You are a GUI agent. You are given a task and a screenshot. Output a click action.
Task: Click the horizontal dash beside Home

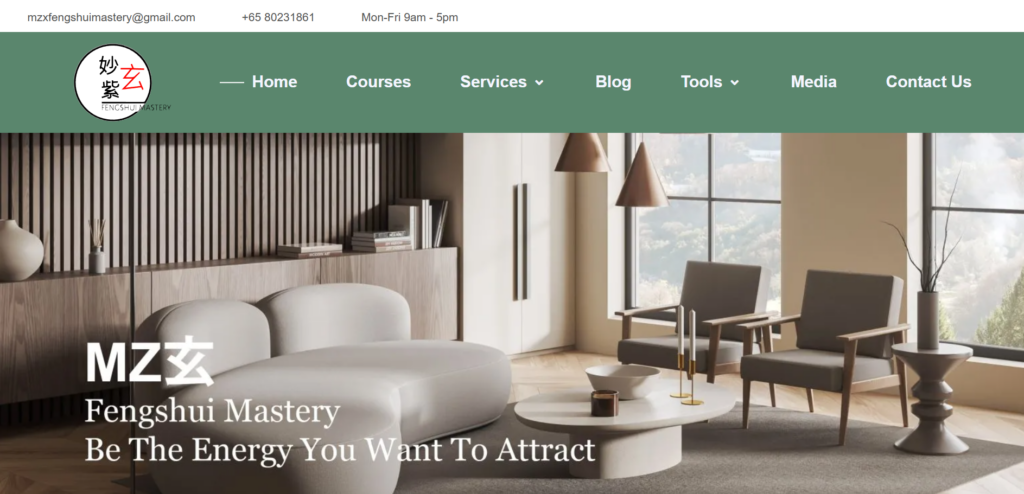tap(232, 82)
